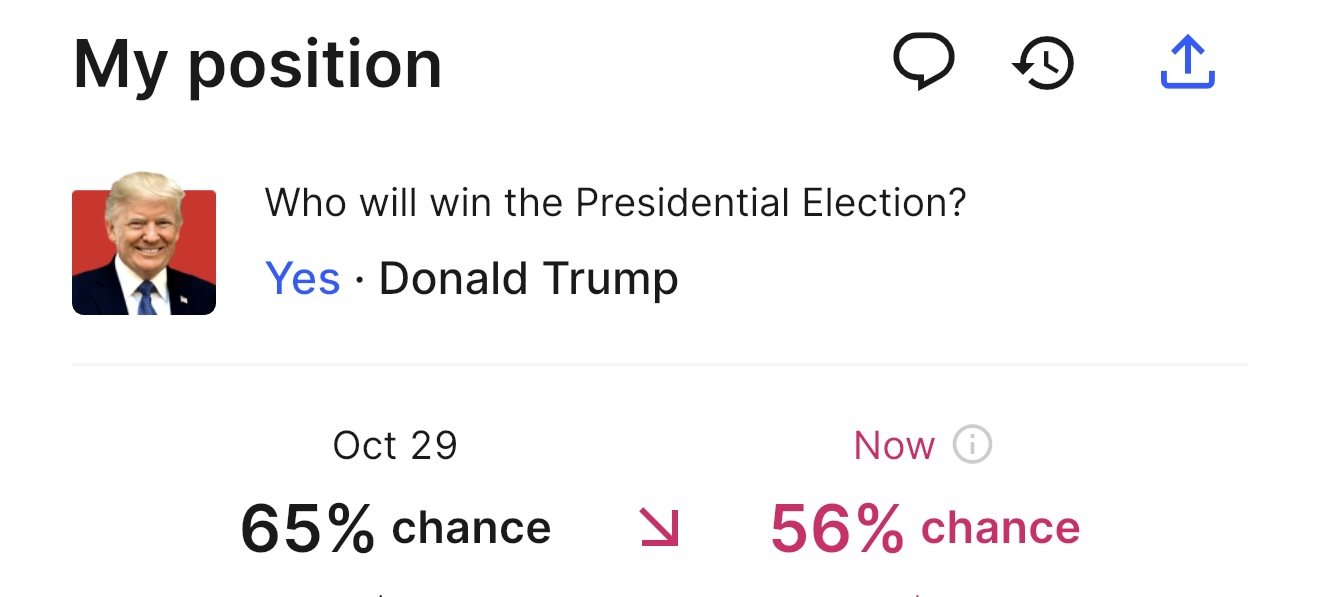Click the word chance beside 56%
Image resolution: width=1320 pixels, height=597 pixels.
tap(1000, 528)
